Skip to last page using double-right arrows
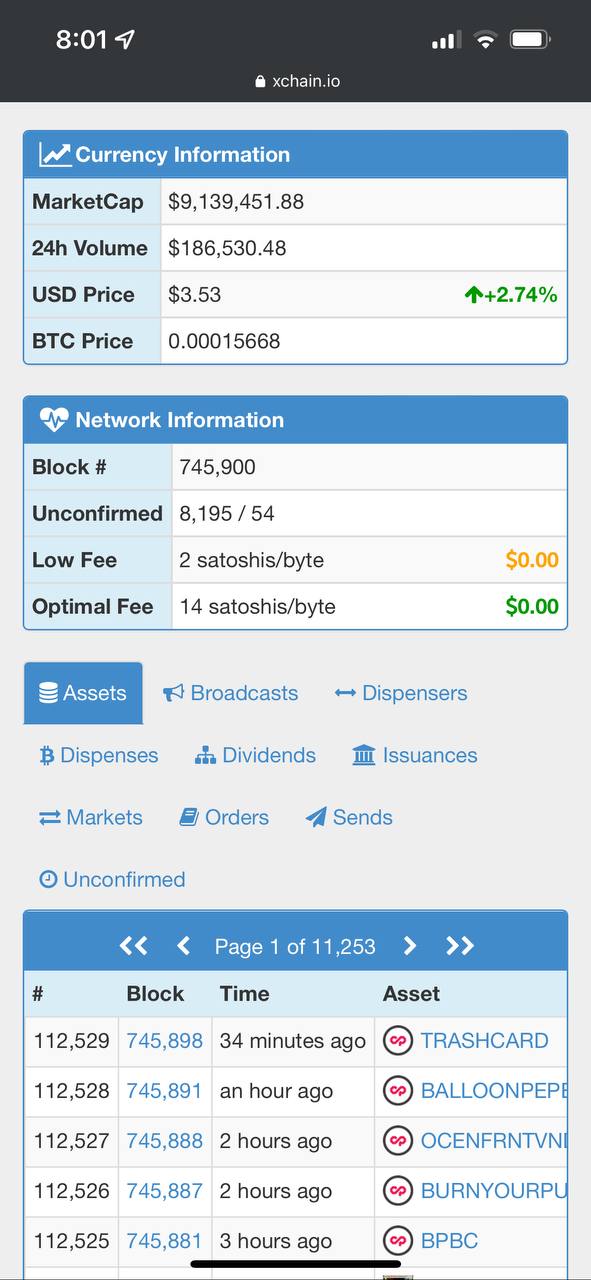Image resolution: width=591 pixels, height=1280 pixels. (x=459, y=946)
